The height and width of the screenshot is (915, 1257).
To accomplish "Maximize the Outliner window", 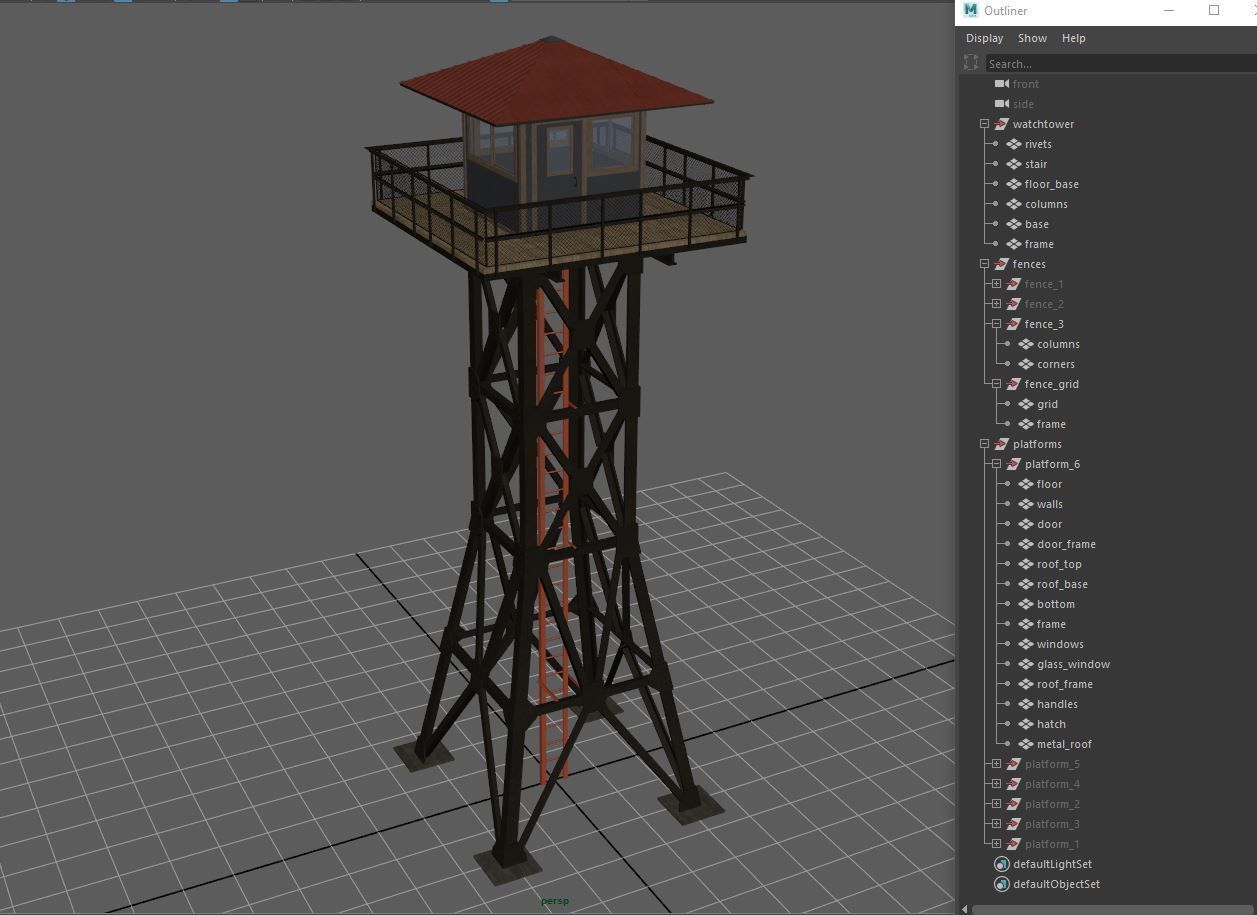I will click(x=1214, y=10).
